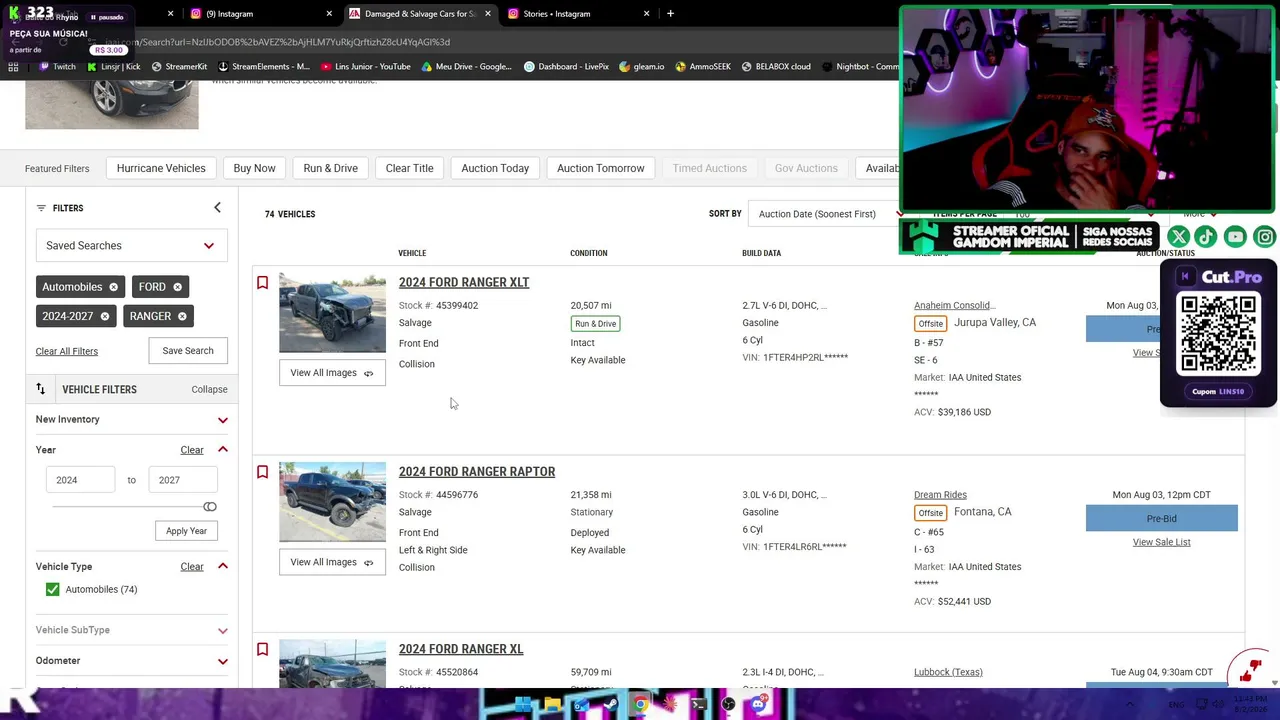Open Google Chrome from the taskbar
1280x720 pixels.
tap(640, 704)
